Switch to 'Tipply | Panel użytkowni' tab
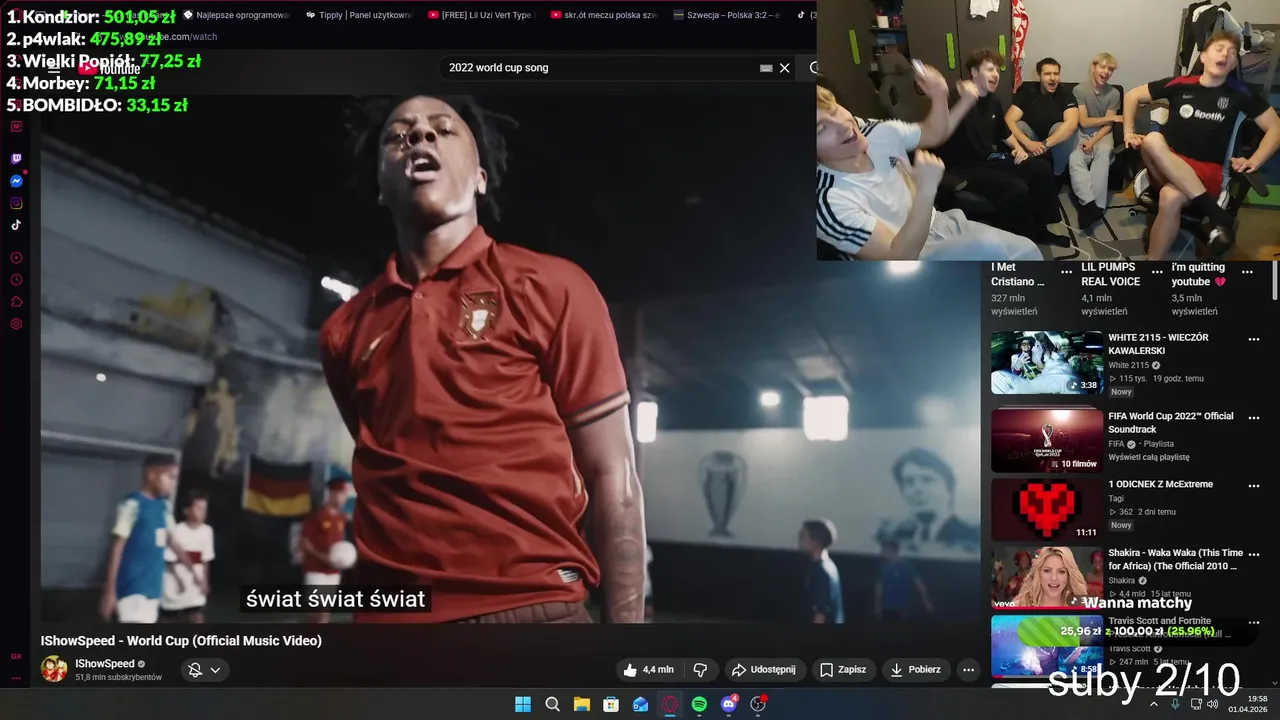The image size is (1280, 720). coord(358,15)
